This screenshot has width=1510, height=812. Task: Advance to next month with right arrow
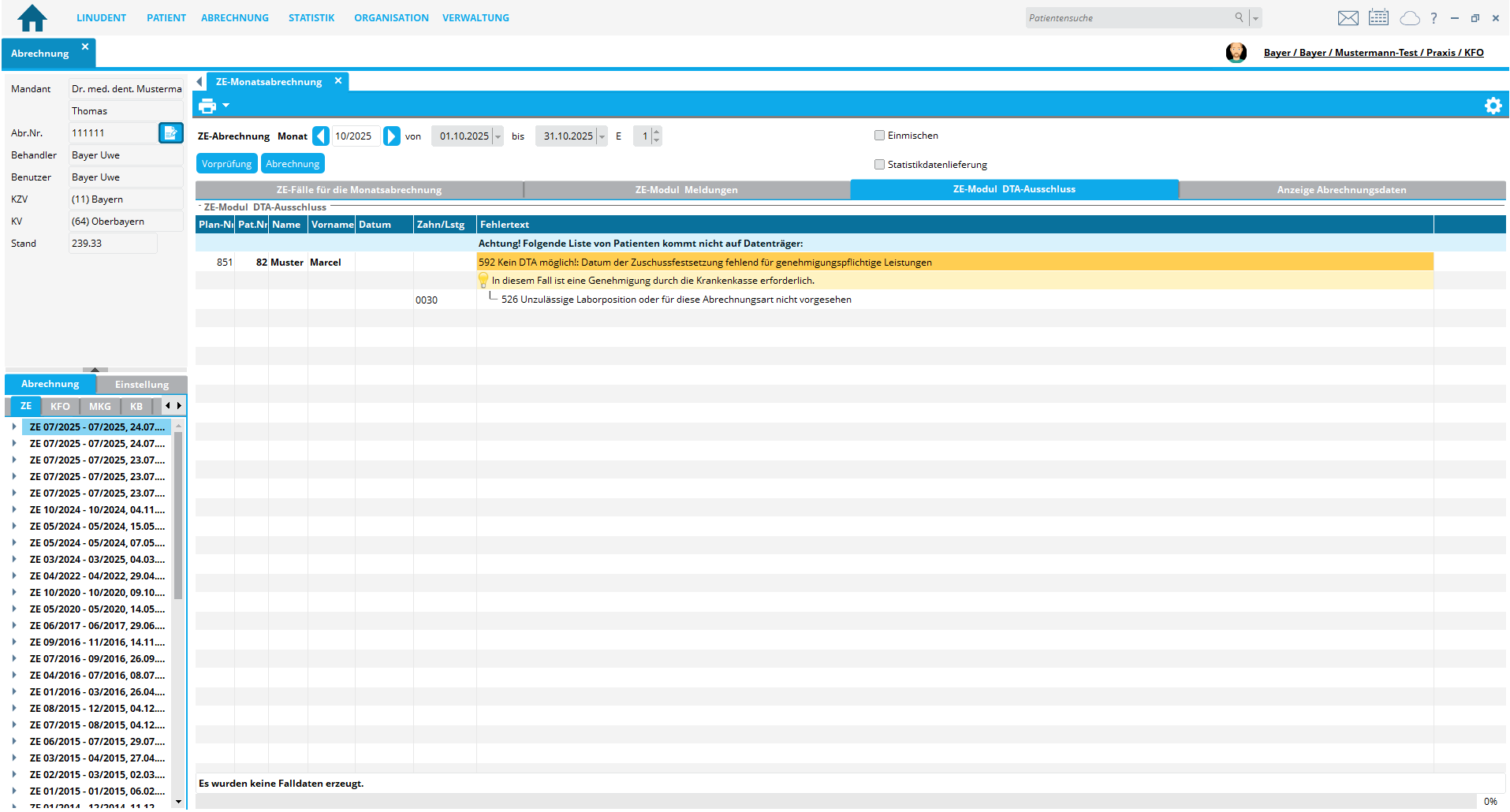coord(391,136)
